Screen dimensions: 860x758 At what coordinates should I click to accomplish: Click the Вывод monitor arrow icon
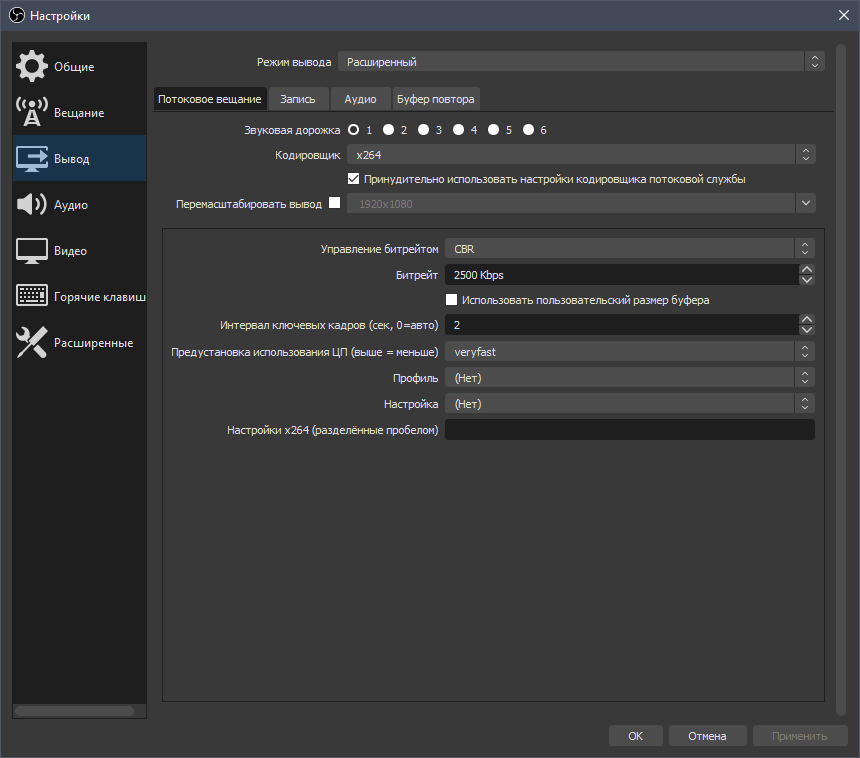click(x=32, y=158)
